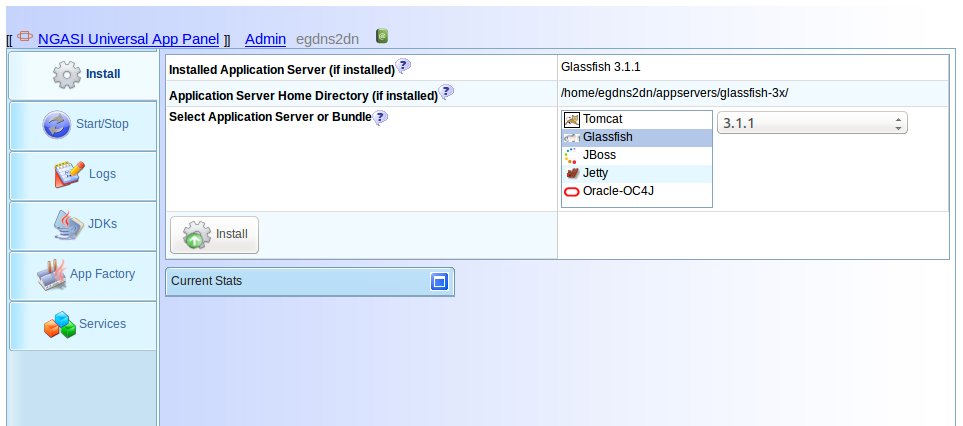Open the NGASI Universal App Panel link
Viewport: 963px width, 426px height.
pyautogui.click(x=128, y=39)
